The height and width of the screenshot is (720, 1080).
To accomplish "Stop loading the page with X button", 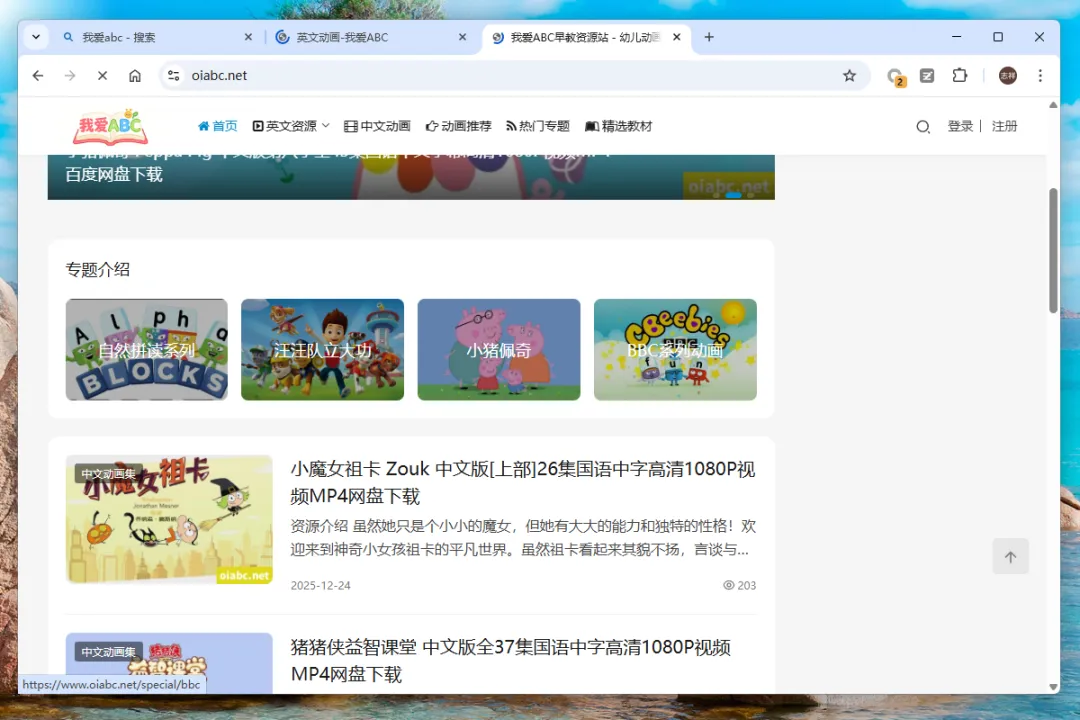I will click(x=103, y=76).
